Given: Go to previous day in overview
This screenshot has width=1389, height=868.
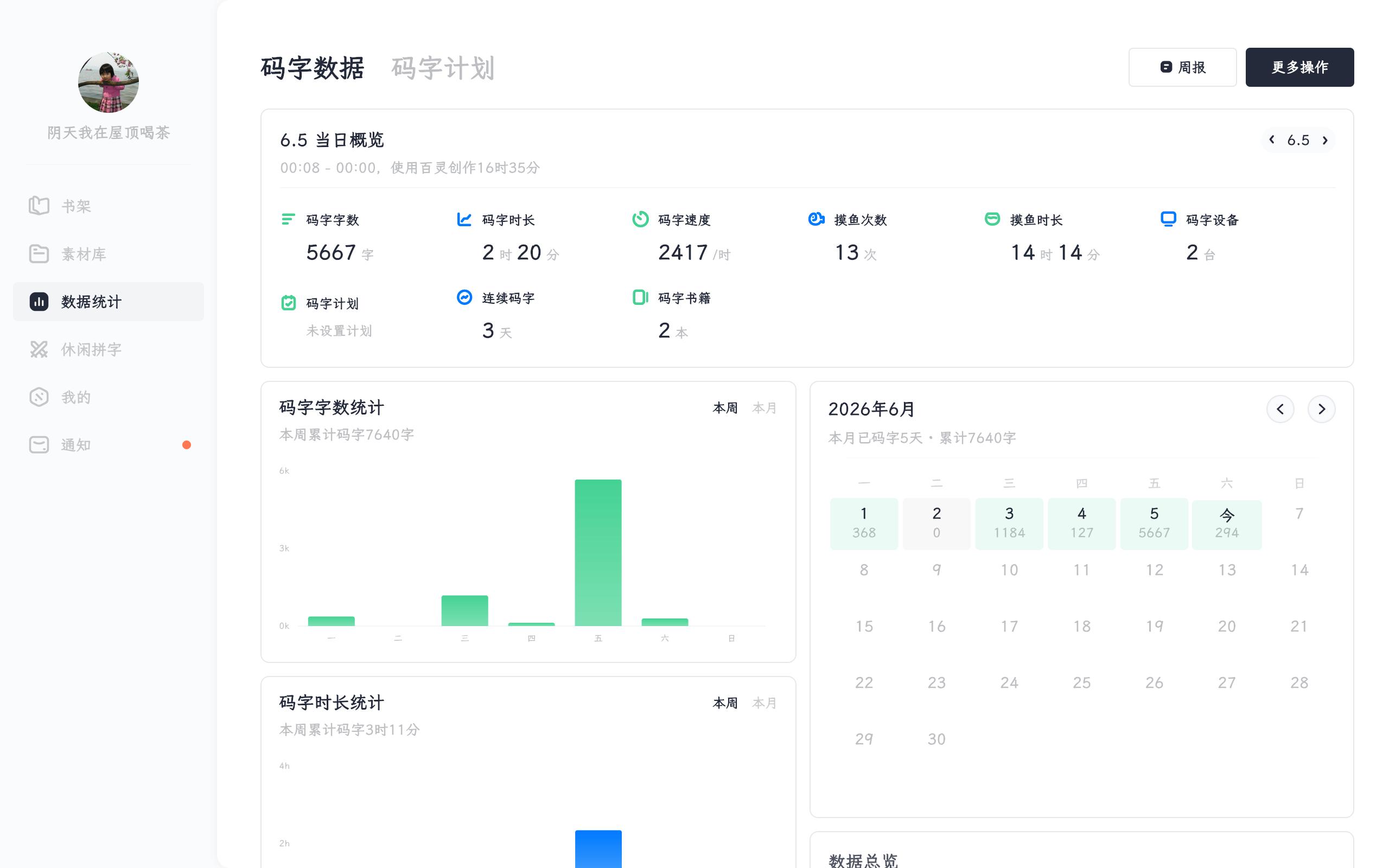Looking at the screenshot, I should tap(1272, 139).
